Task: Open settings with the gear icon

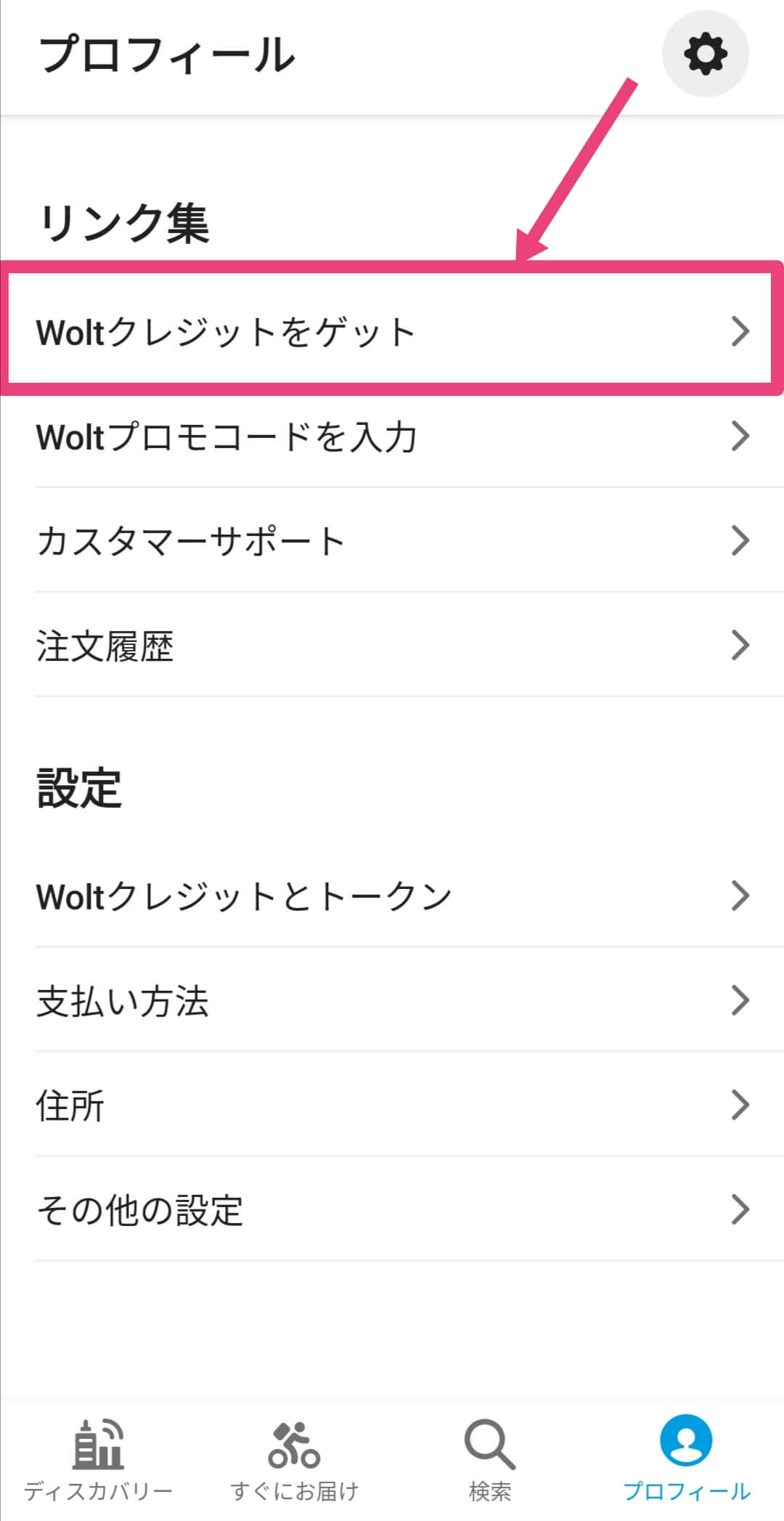Action: tap(706, 54)
